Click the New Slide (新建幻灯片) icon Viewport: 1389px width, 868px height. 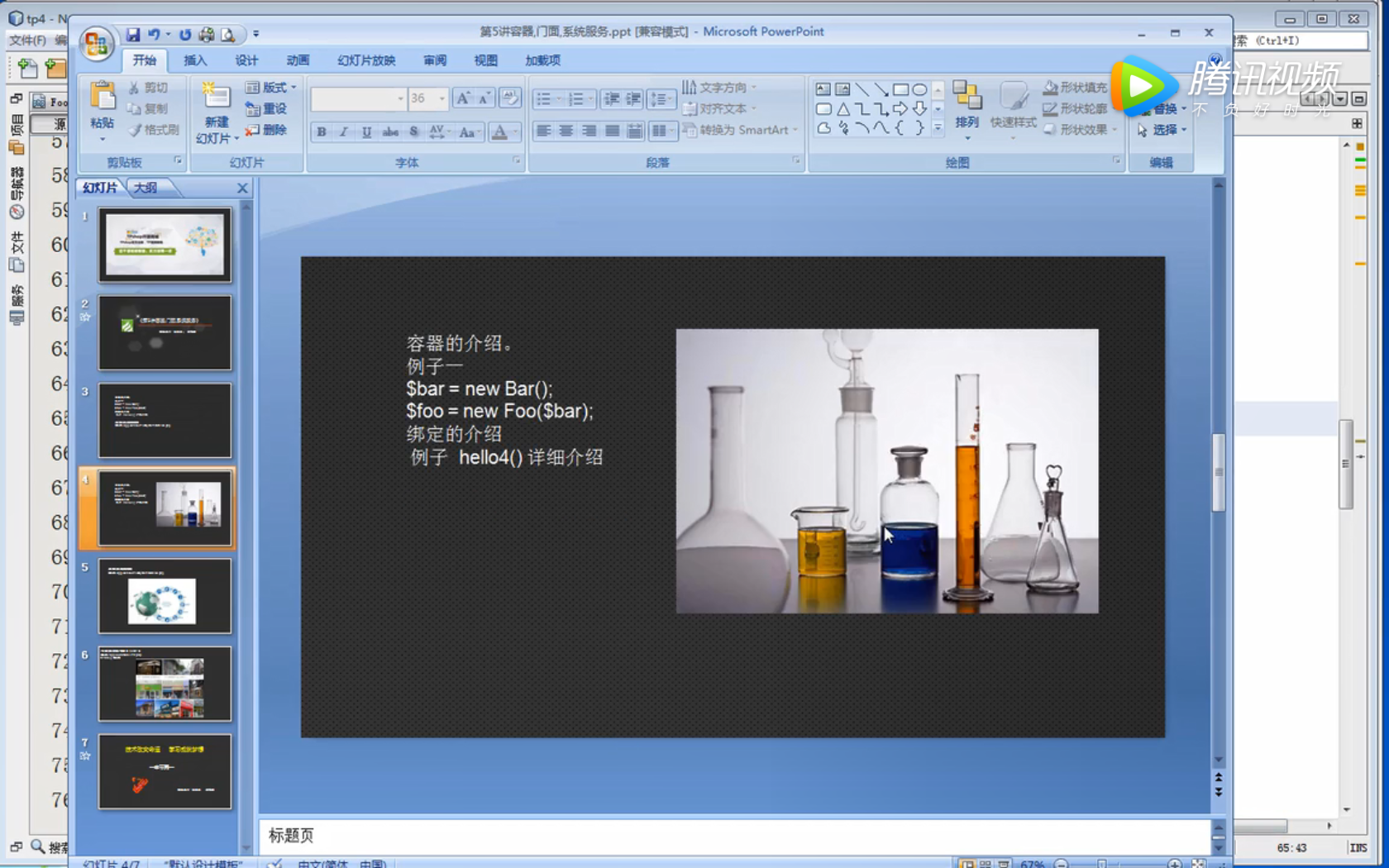[x=216, y=97]
